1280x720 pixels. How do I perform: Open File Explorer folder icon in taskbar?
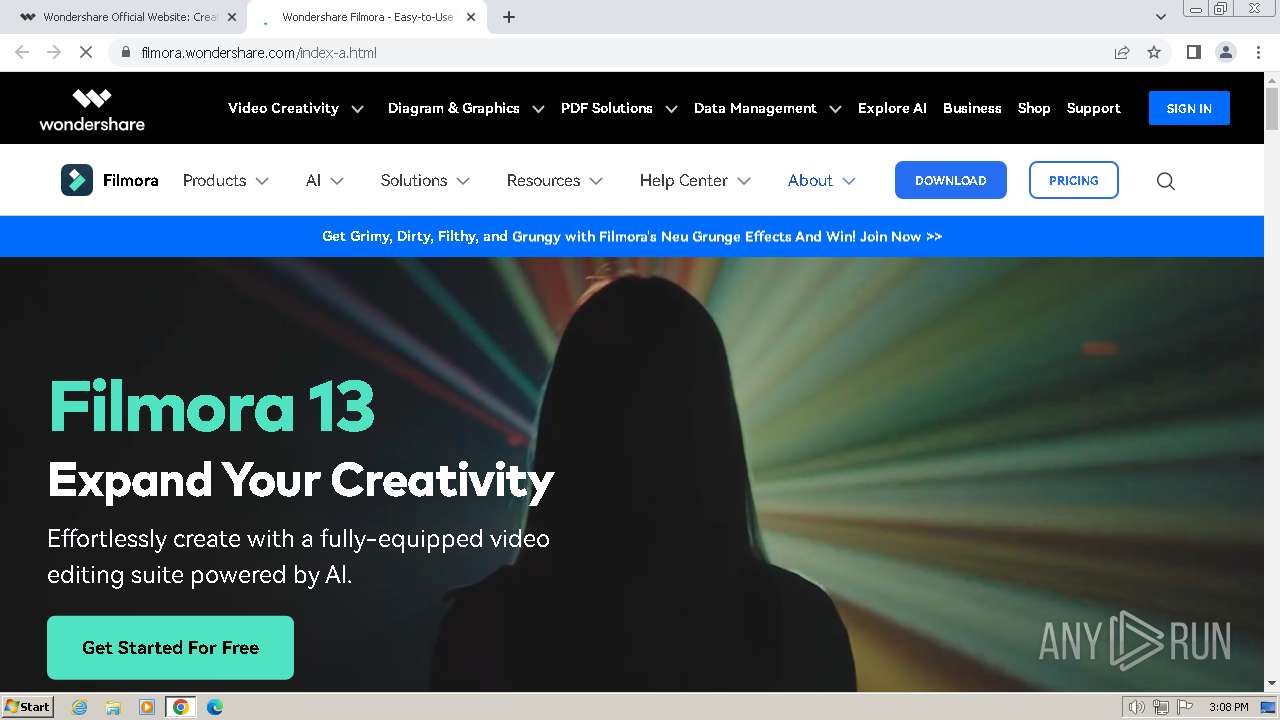(x=113, y=707)
